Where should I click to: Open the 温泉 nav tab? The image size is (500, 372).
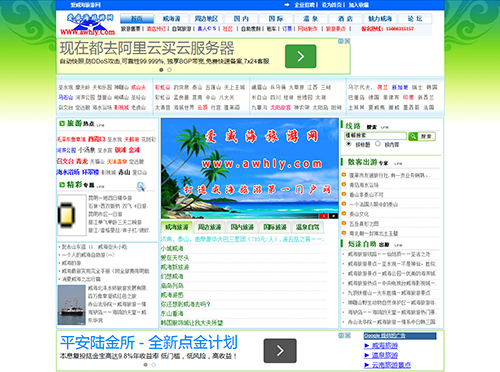pos(310,18)
